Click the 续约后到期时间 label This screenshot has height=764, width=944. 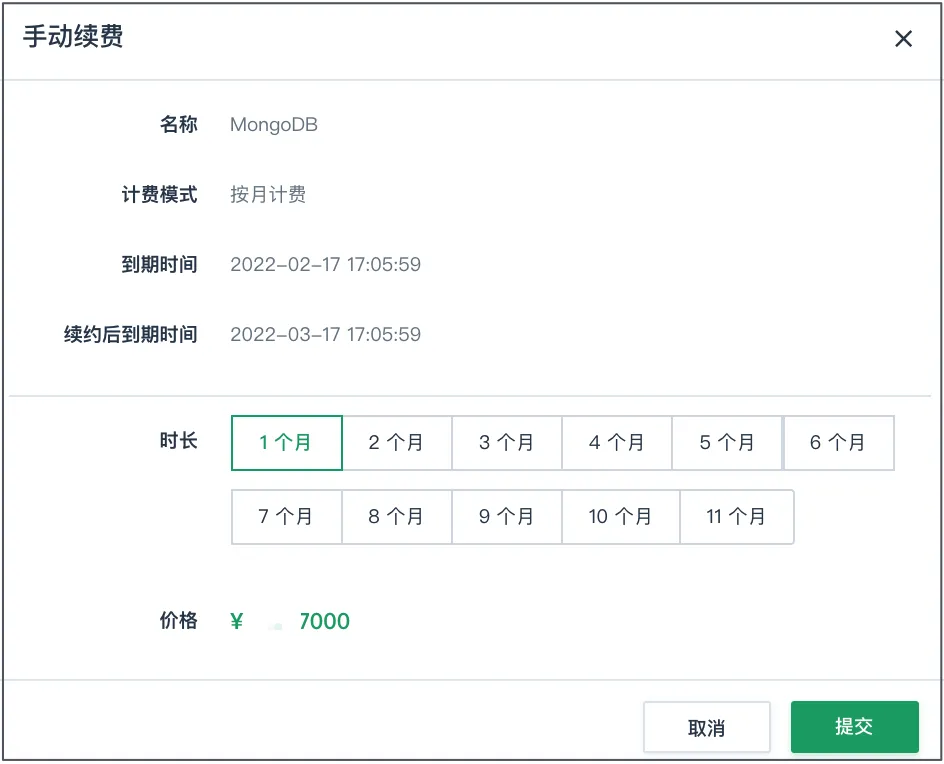131,334
